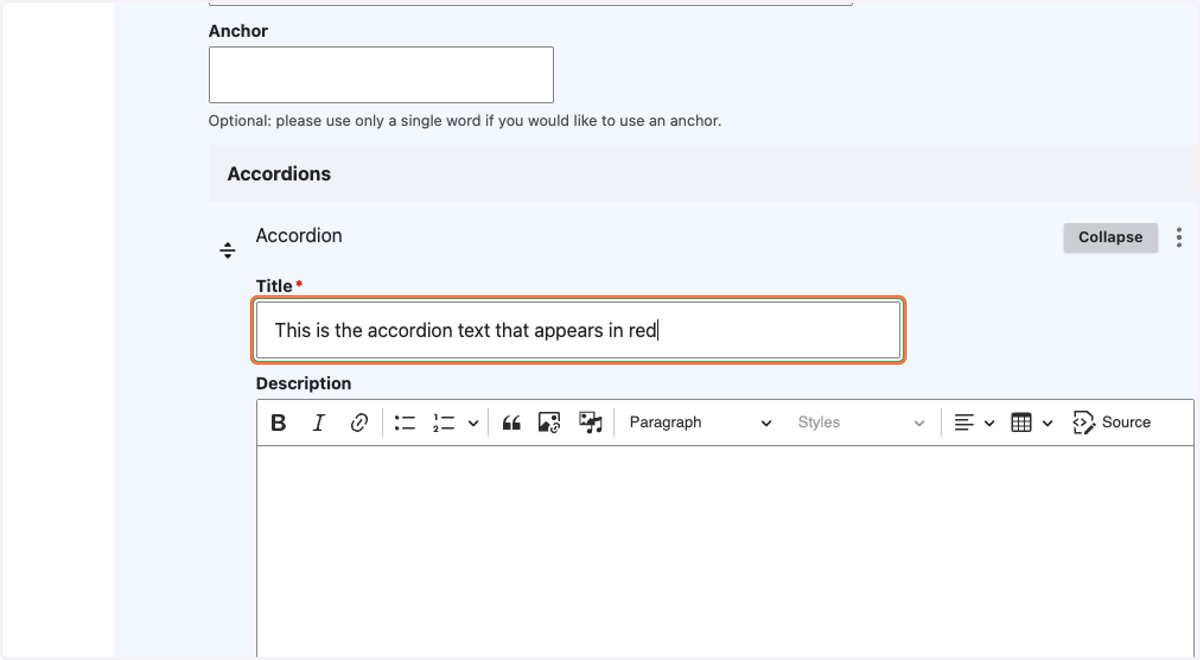Open the Styles dropdown

click(x=861, y=423)
